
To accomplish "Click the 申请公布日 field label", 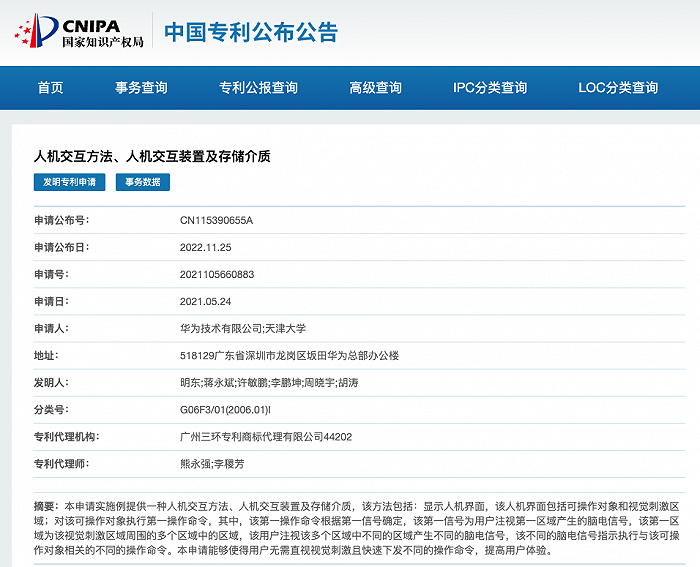I will coord(62,247).
